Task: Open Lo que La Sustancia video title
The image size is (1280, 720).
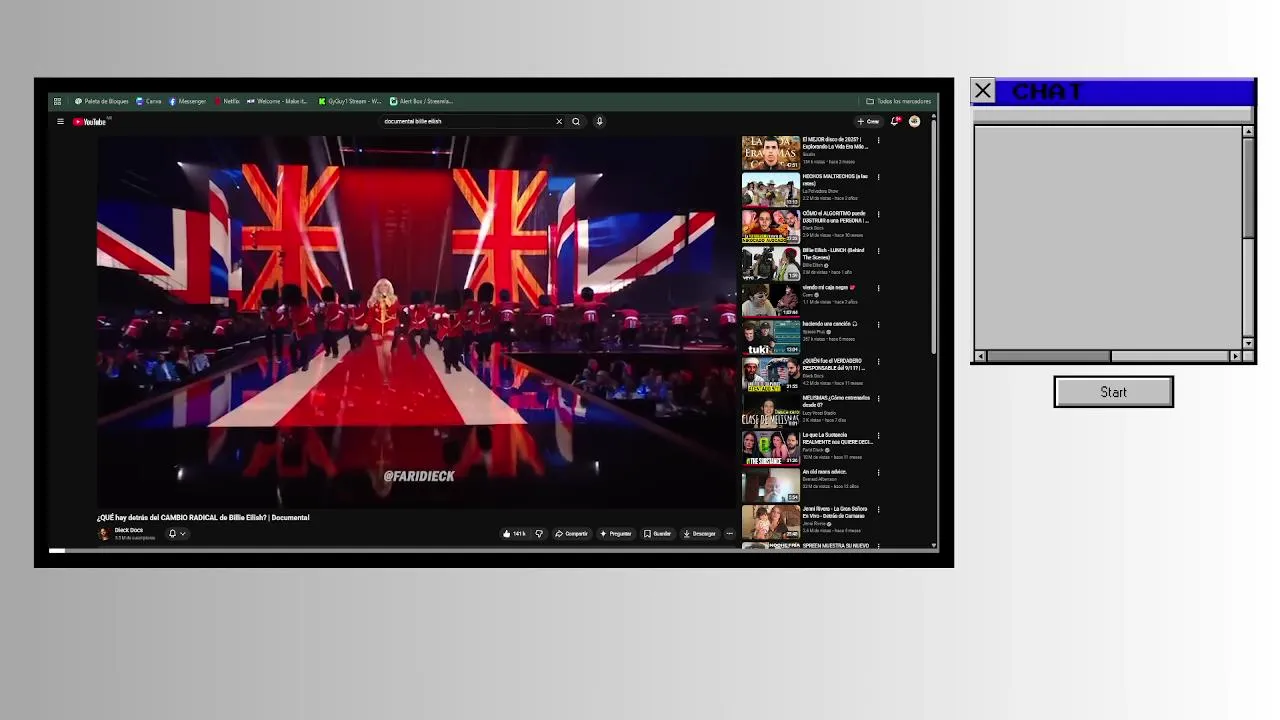Action: [838, 438]
